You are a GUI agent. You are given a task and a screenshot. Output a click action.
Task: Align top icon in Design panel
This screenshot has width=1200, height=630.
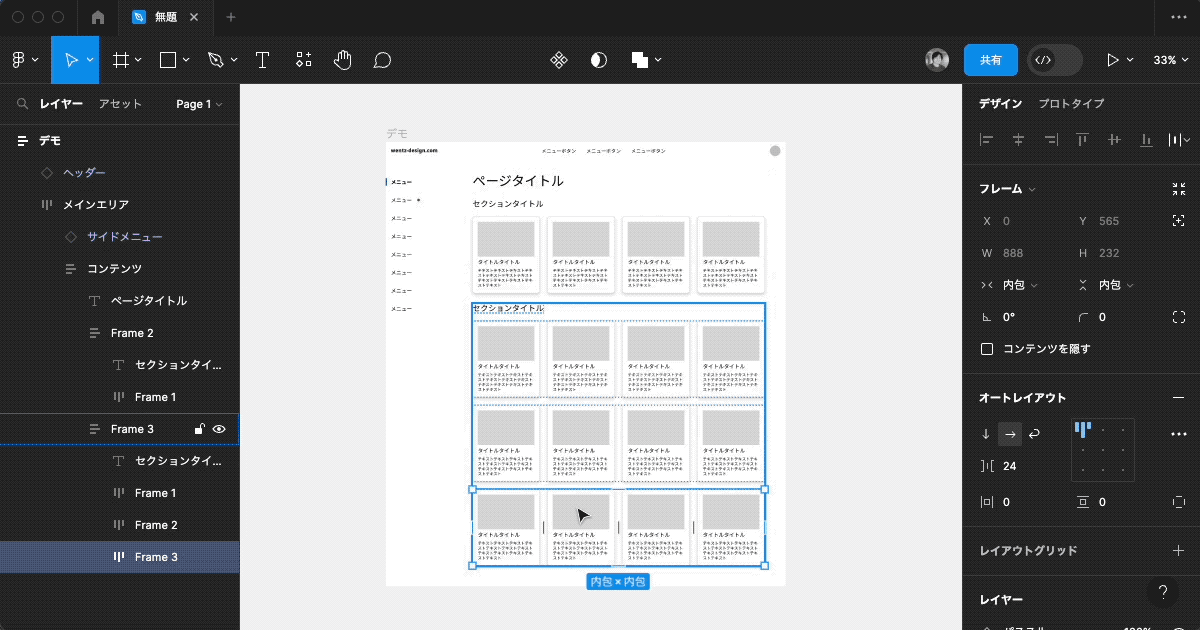1082,140
